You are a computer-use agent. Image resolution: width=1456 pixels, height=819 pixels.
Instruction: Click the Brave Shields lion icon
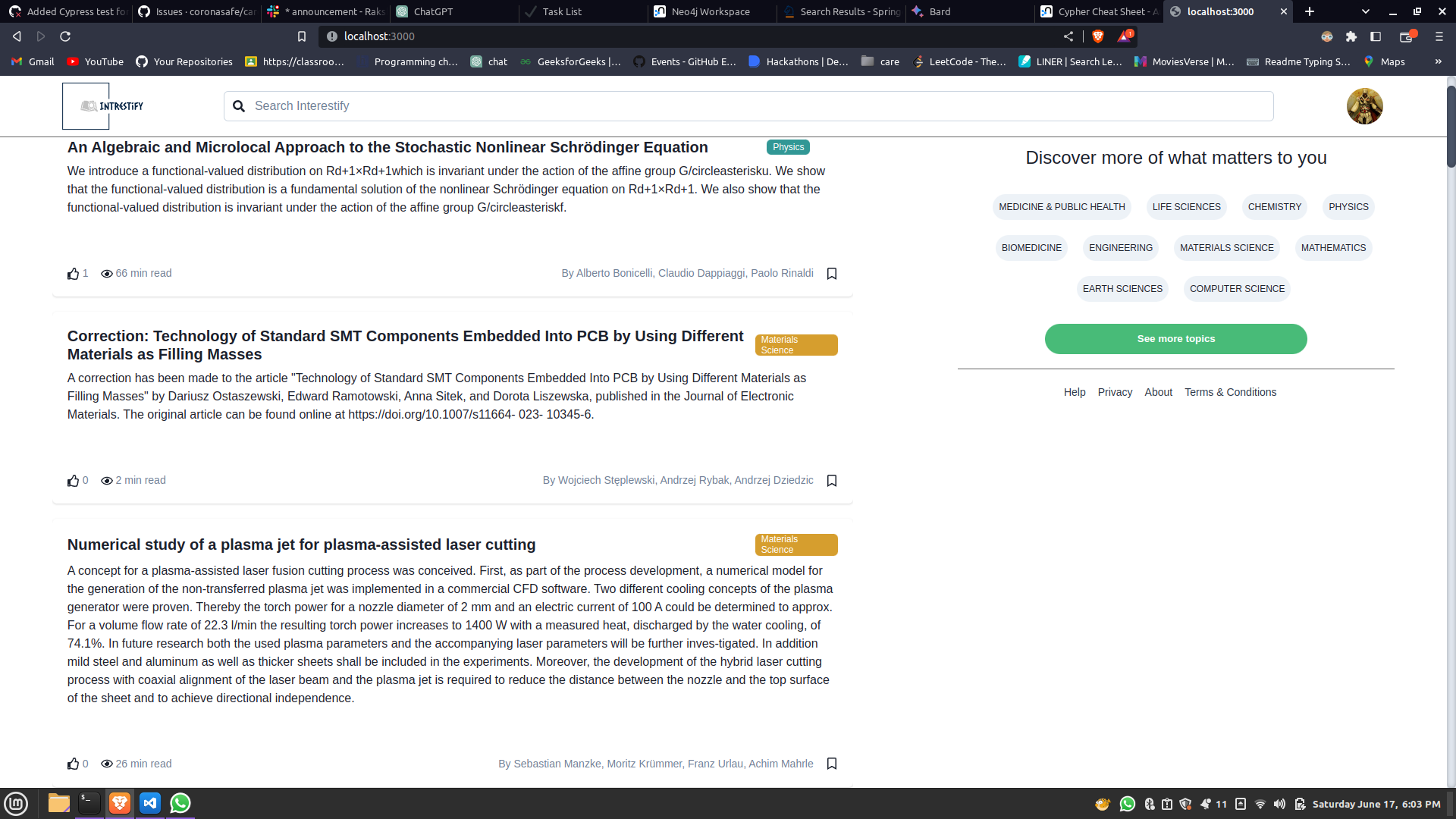click(1097, 36)
